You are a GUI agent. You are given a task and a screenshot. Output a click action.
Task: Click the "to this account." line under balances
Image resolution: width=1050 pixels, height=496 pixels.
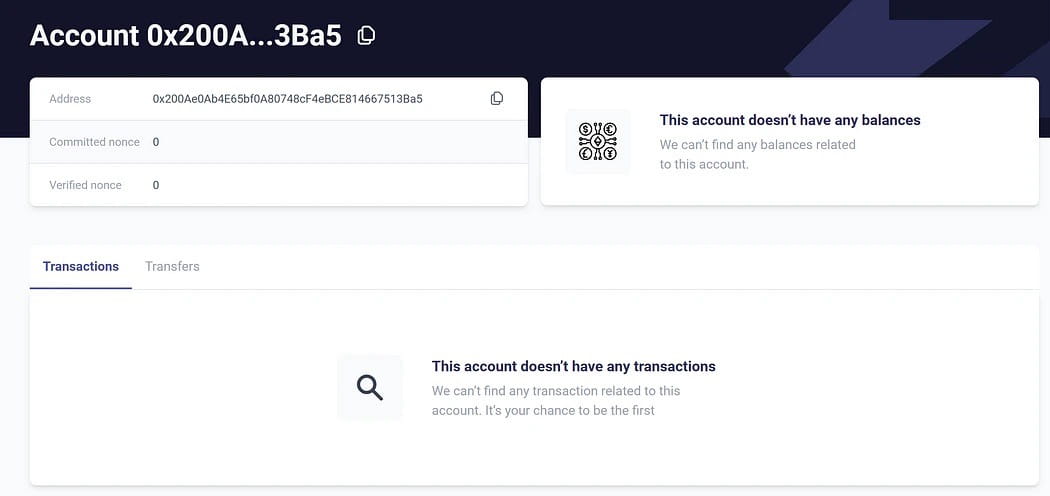(704, 164)
